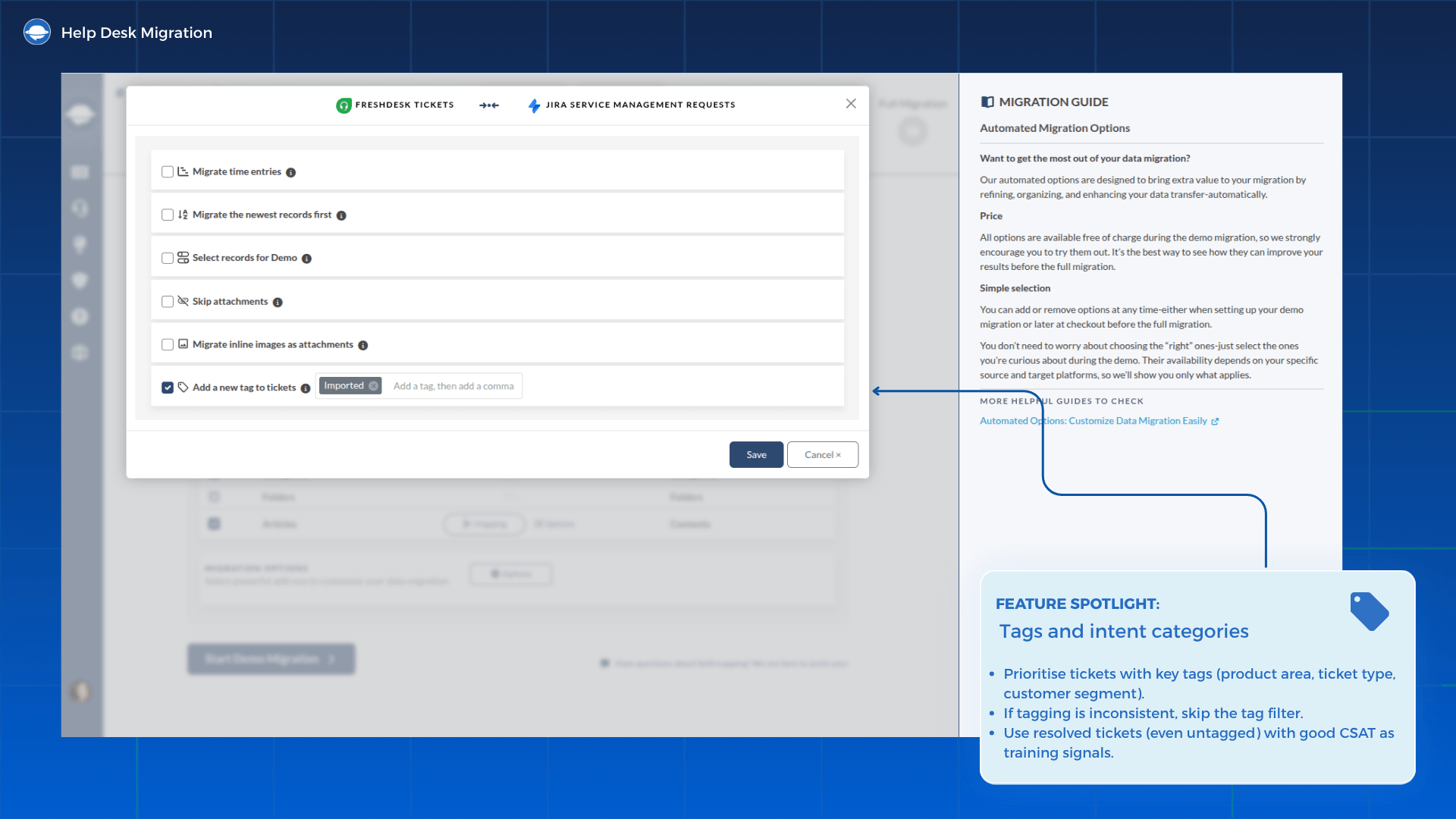Enable the Skip attachments checkbox
Image resolution: width=1456 pixels, height=819 pixels.
point(168,302)
